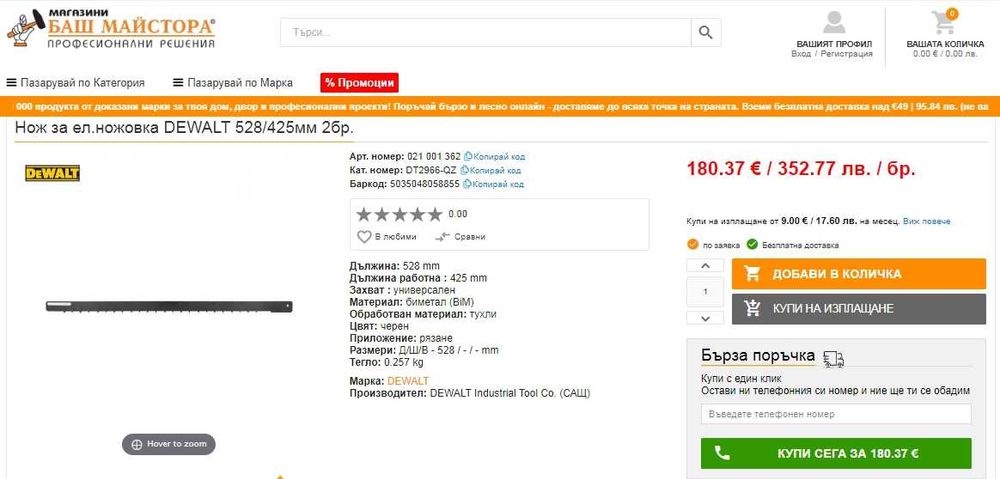Click the БАШ МАЙСТОРА store logo
Screen dimensions: 1000x479
coord(112,28)
